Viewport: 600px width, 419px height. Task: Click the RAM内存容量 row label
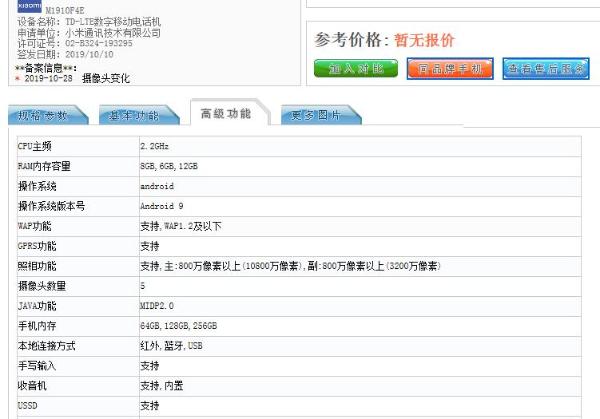pyautogui.click(x=44, y=166)
